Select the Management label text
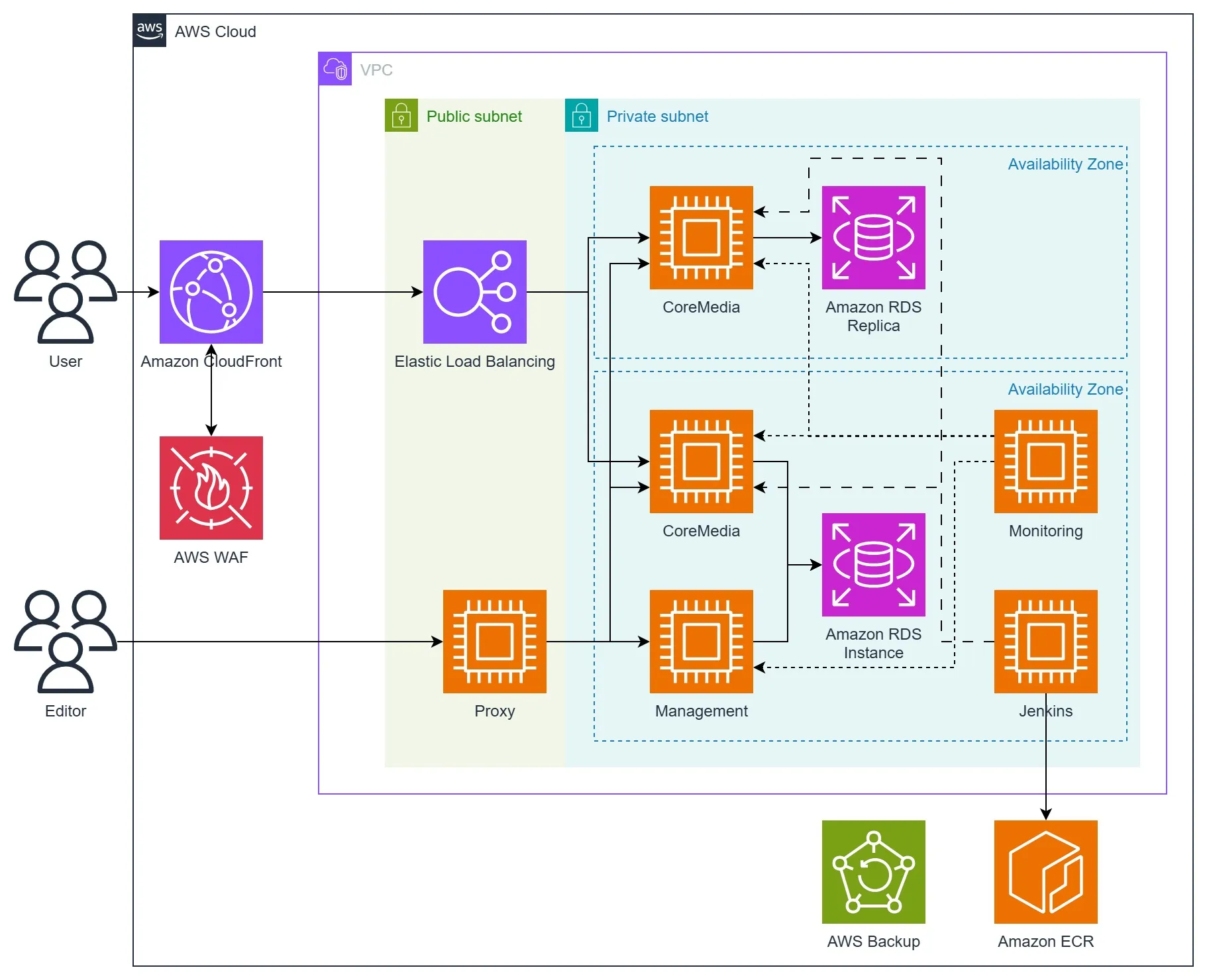The image size is (1207, 980). coord(702,711)
